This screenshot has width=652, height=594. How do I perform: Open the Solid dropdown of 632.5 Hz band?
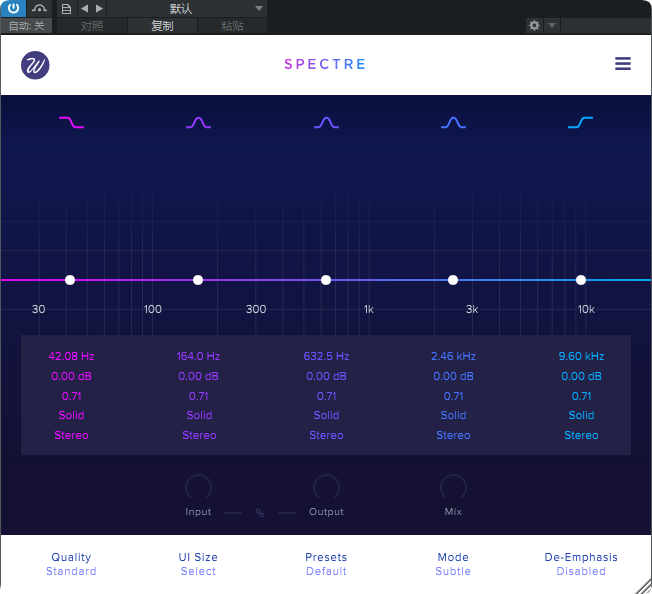326,415
